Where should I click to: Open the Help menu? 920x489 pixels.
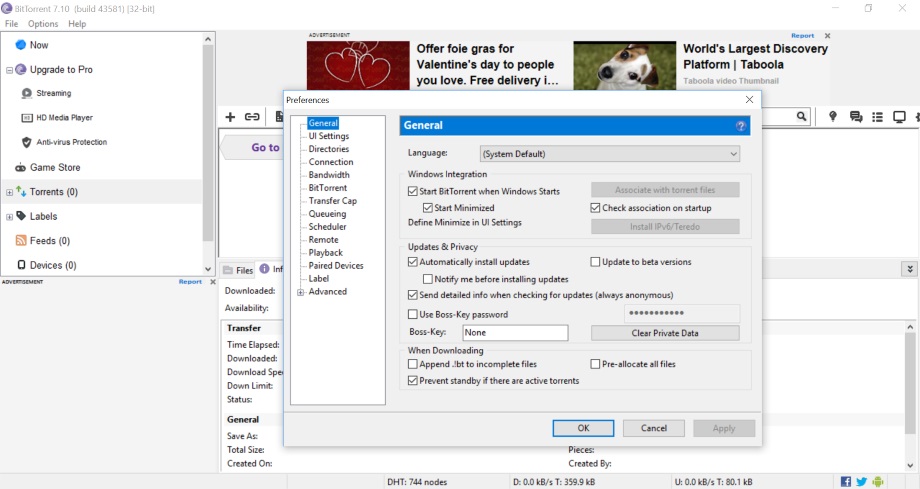77,24
